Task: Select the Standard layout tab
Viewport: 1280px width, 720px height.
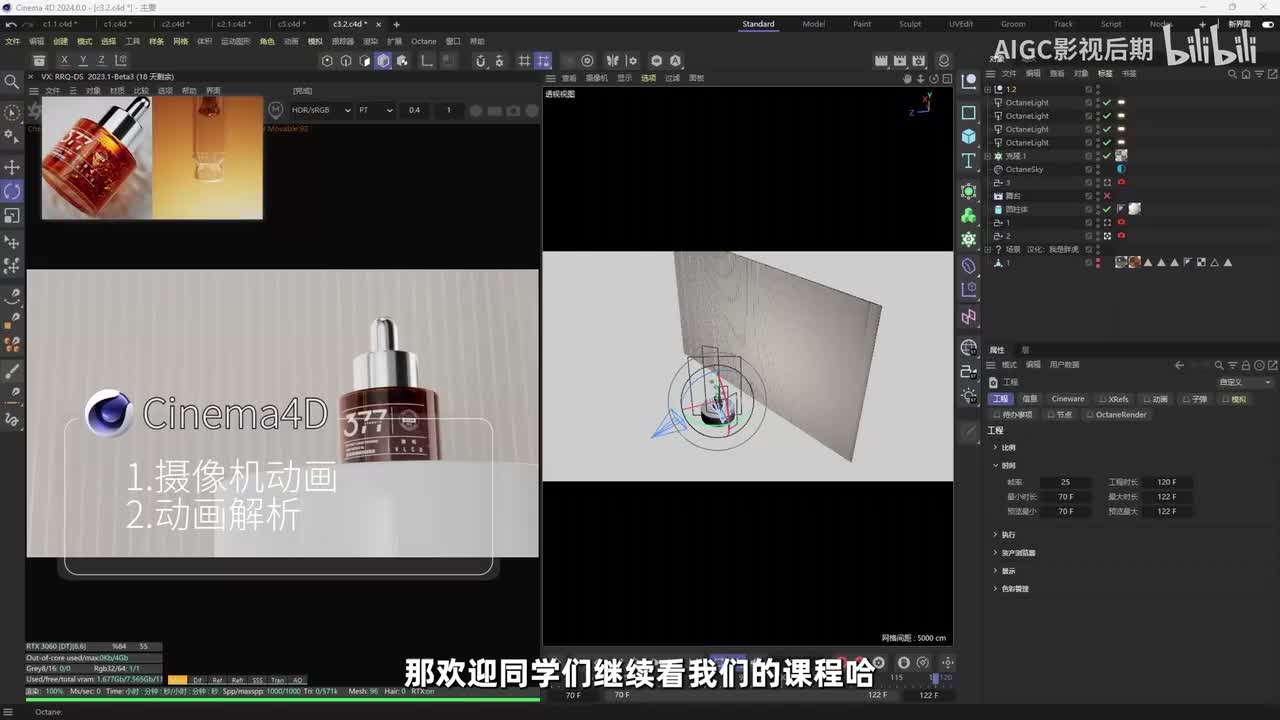Action: click(x=758, y=24)
